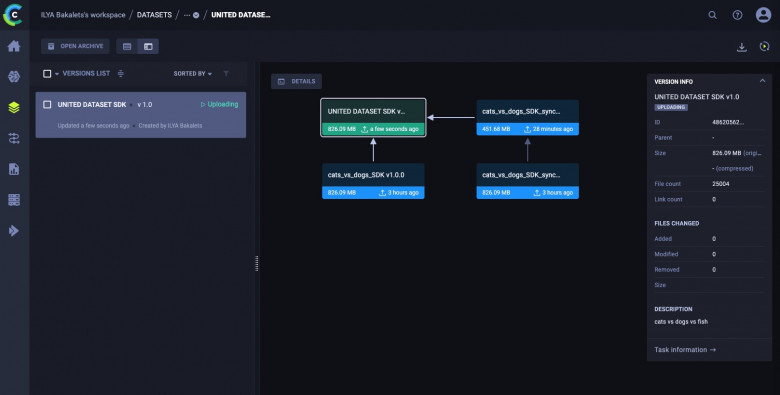This screenshot has width=780, height=395.
Task: Open the Datasets layers sidebar icon
Action: 14,107
